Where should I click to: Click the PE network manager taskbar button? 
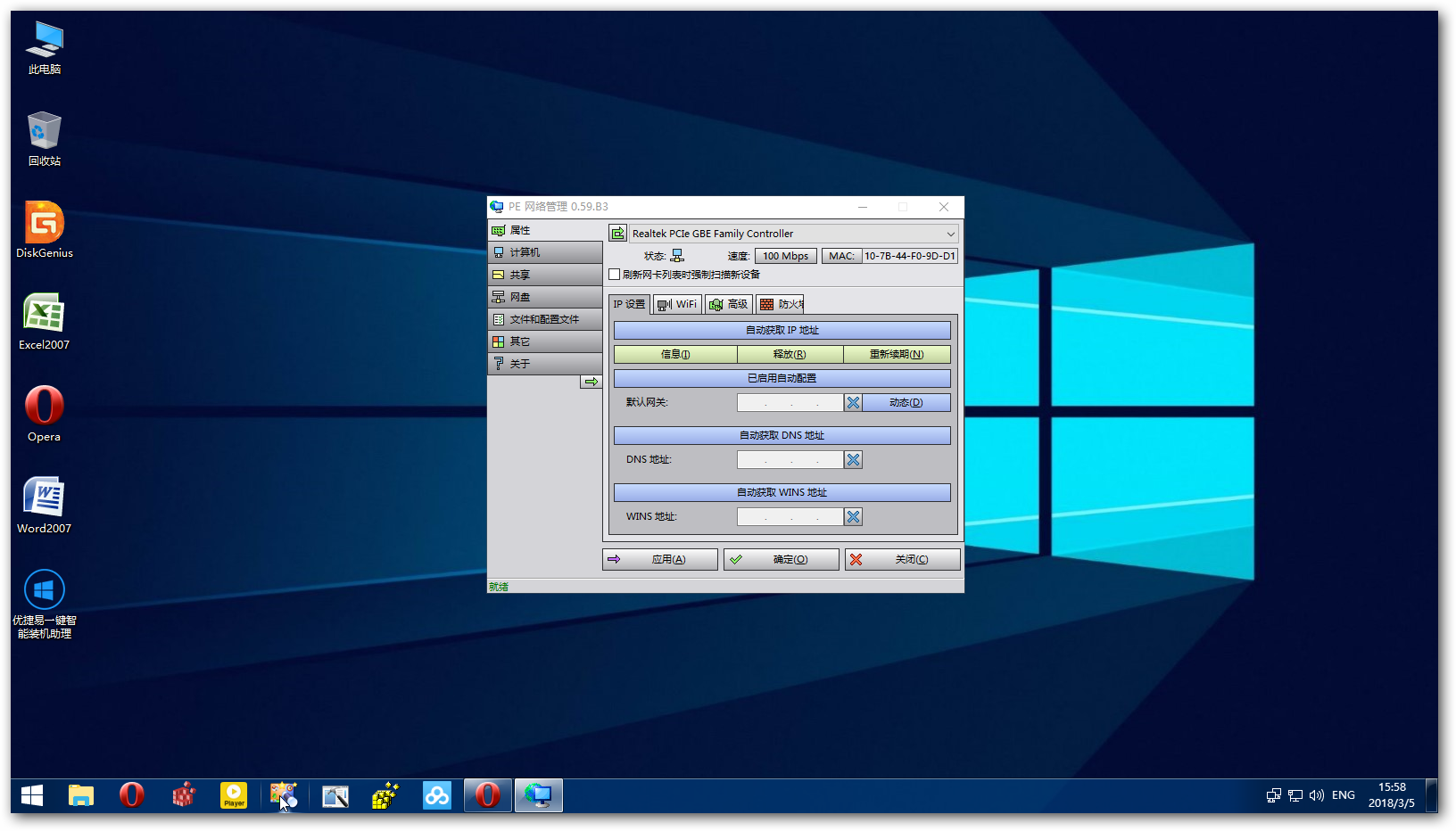pyautogui.click(x=539, y=795)
